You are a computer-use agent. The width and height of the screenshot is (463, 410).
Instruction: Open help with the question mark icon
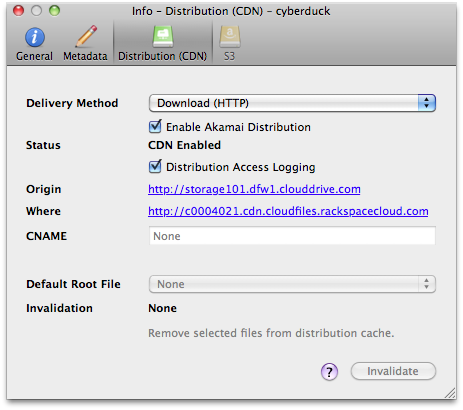[x=329, y=371]
